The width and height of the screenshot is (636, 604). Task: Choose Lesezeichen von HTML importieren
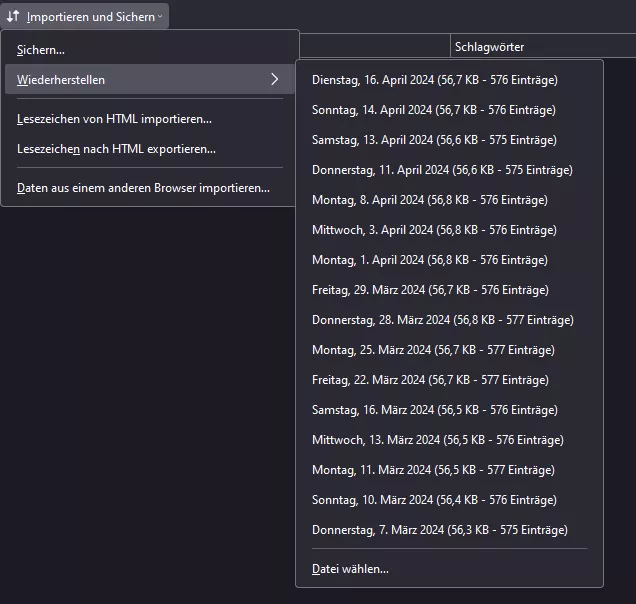114,119
